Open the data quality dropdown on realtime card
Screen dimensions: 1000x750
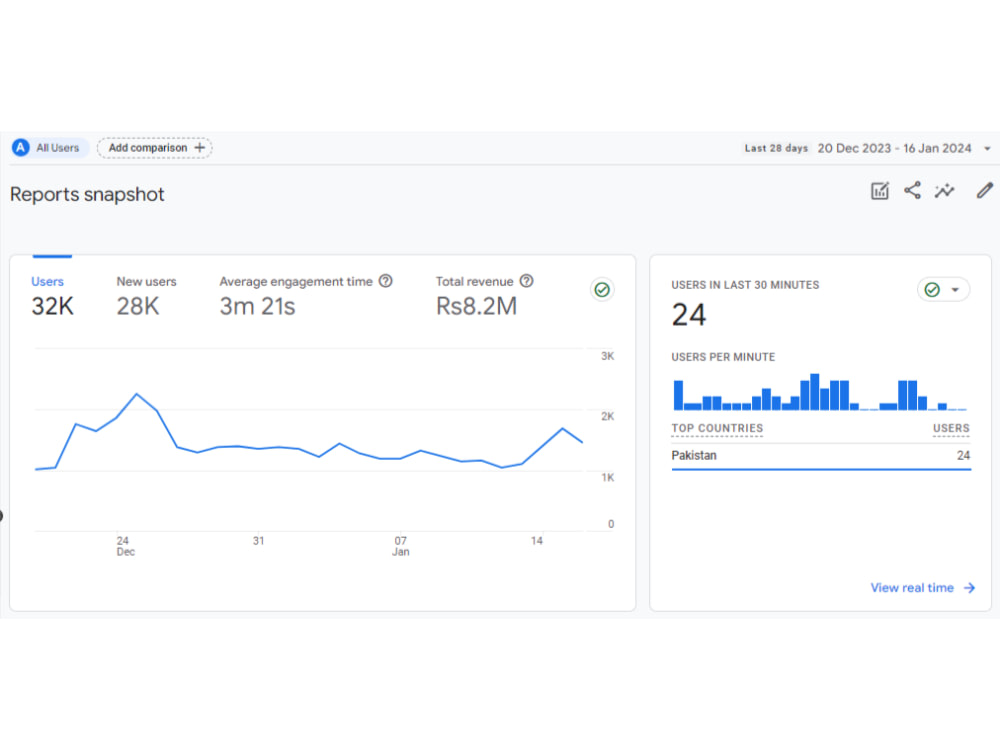click(943, 290)
